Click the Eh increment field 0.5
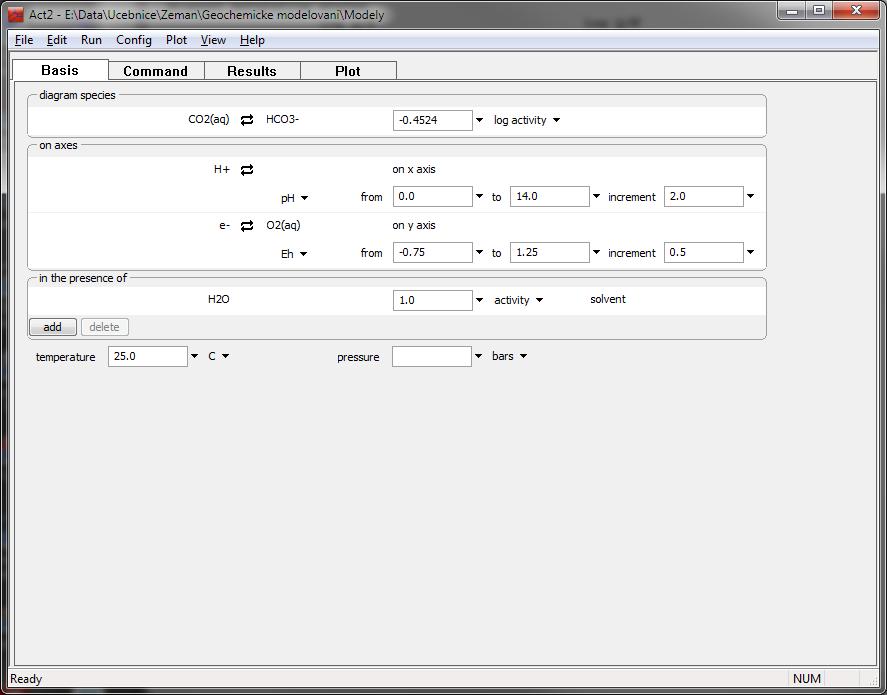This screenshot has width=887, height=695. click(704, 252)
